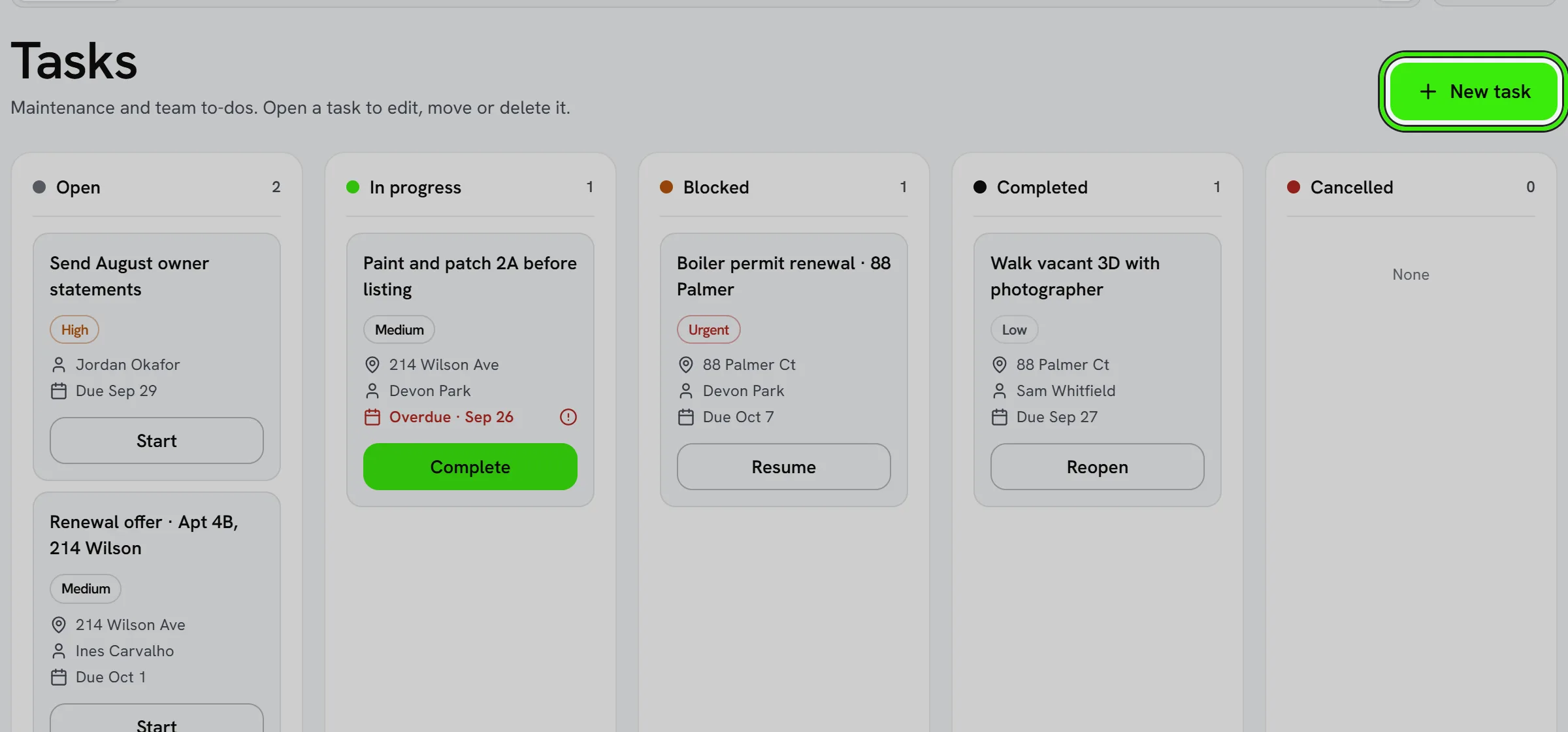Click the In progress column header

(470, 187)
